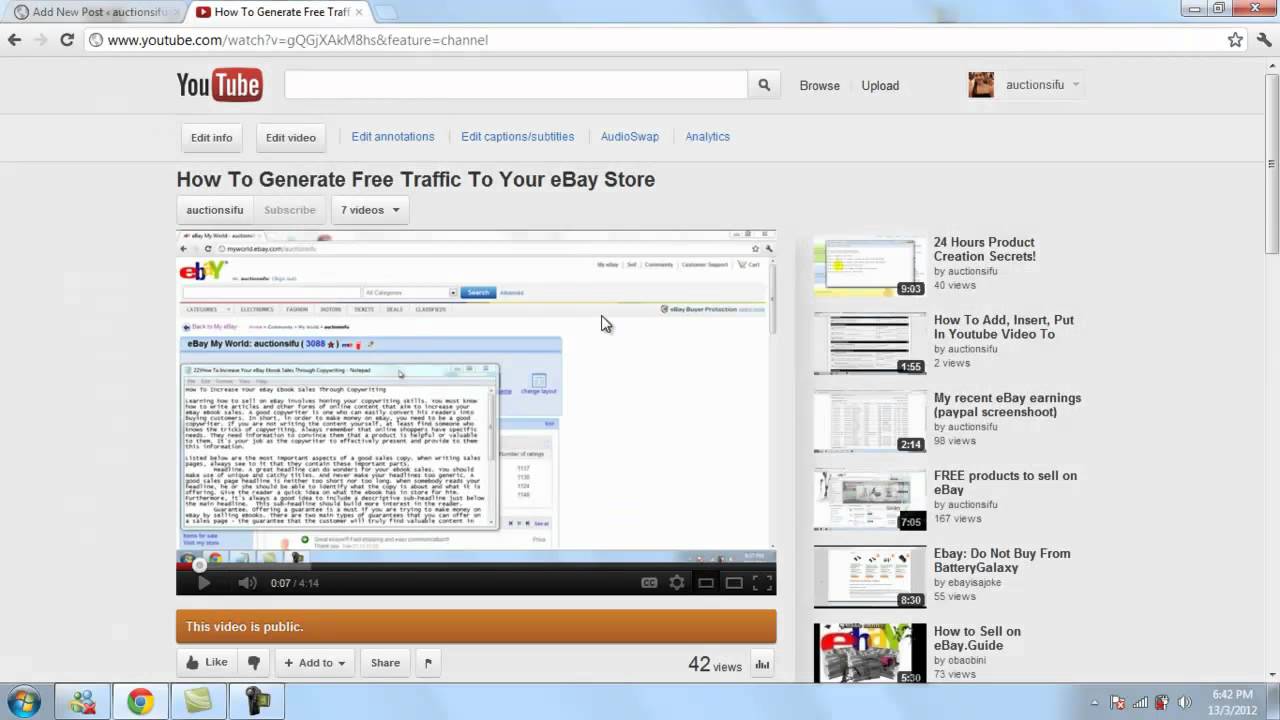1280x720 pixels.
Task: Click ebayisajoke uploader name
Action: click(x=973, y=582)
